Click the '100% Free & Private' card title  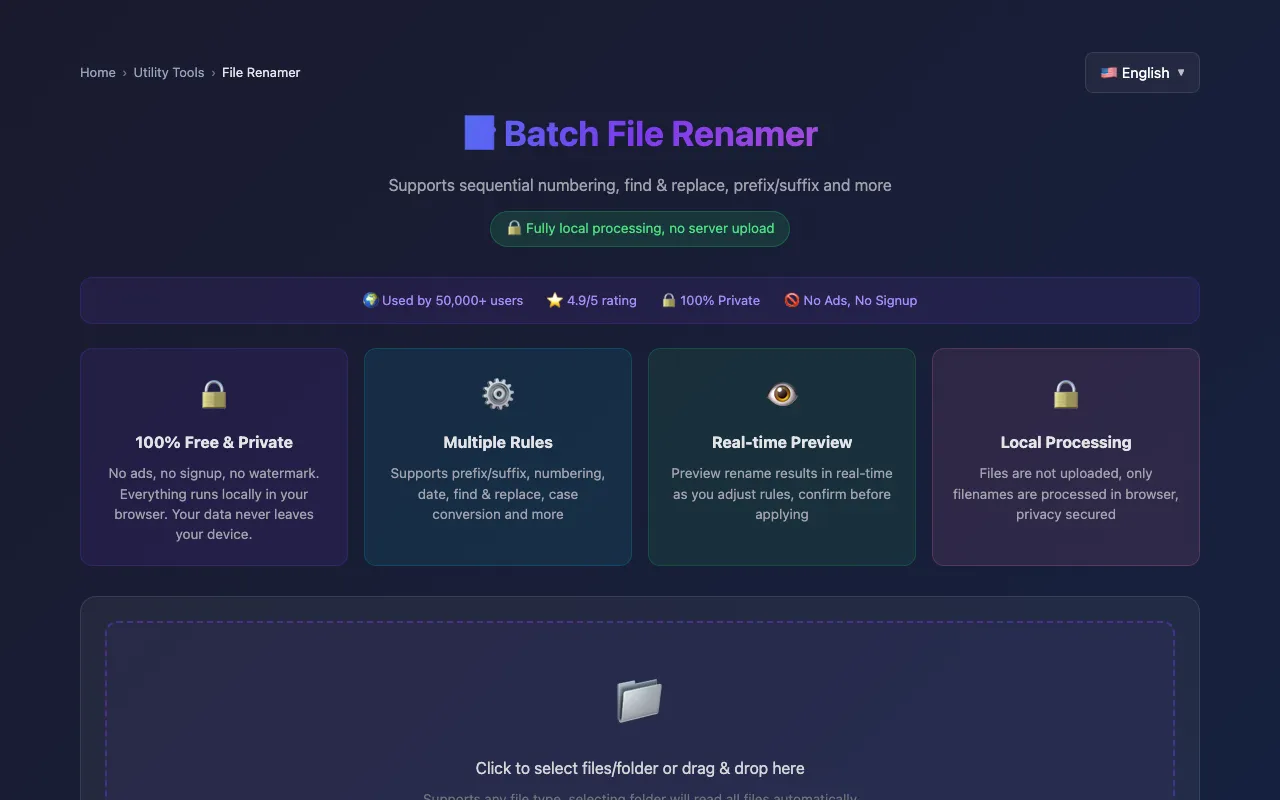(x=214, y=442)
